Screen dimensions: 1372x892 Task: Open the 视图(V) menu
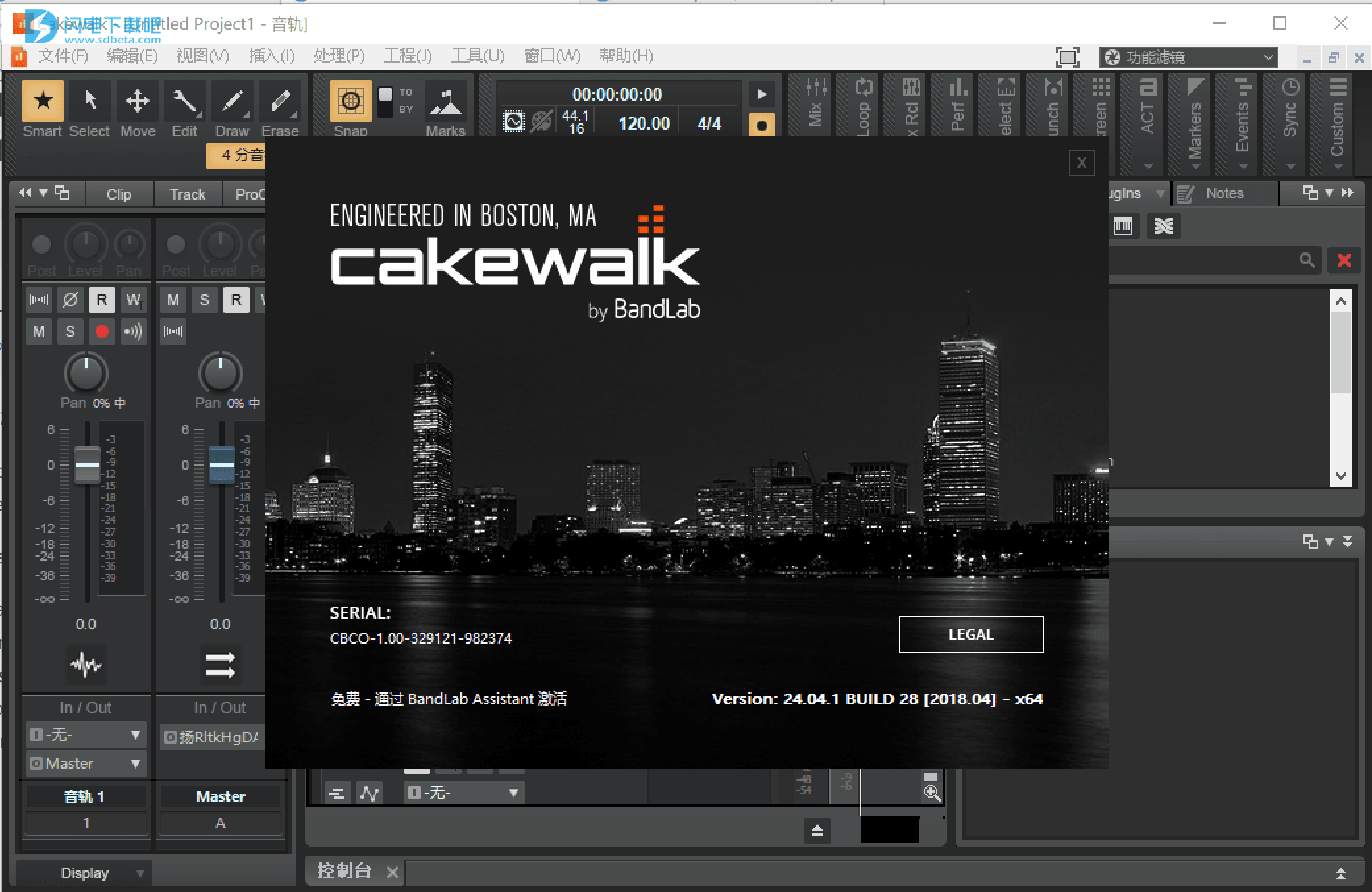tap(203, 56)
